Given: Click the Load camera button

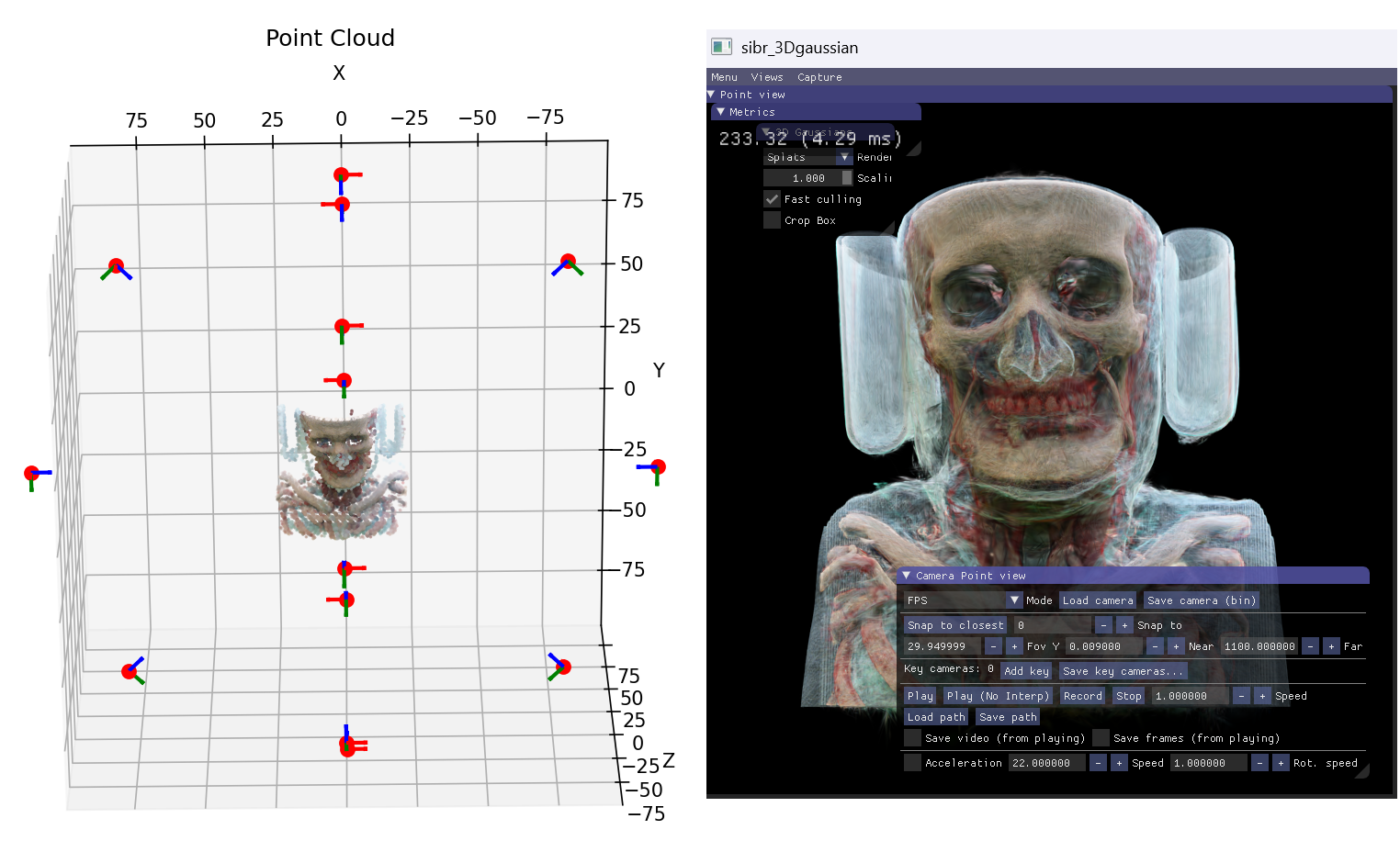Looking at the screenshot, I should pyautogui.click(x=1097, y=600).
